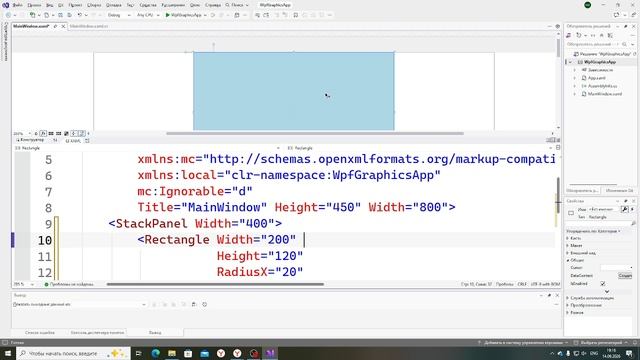Click Solution Explorer sync/refresh icon
640x360 pixels.
point(578,36)
